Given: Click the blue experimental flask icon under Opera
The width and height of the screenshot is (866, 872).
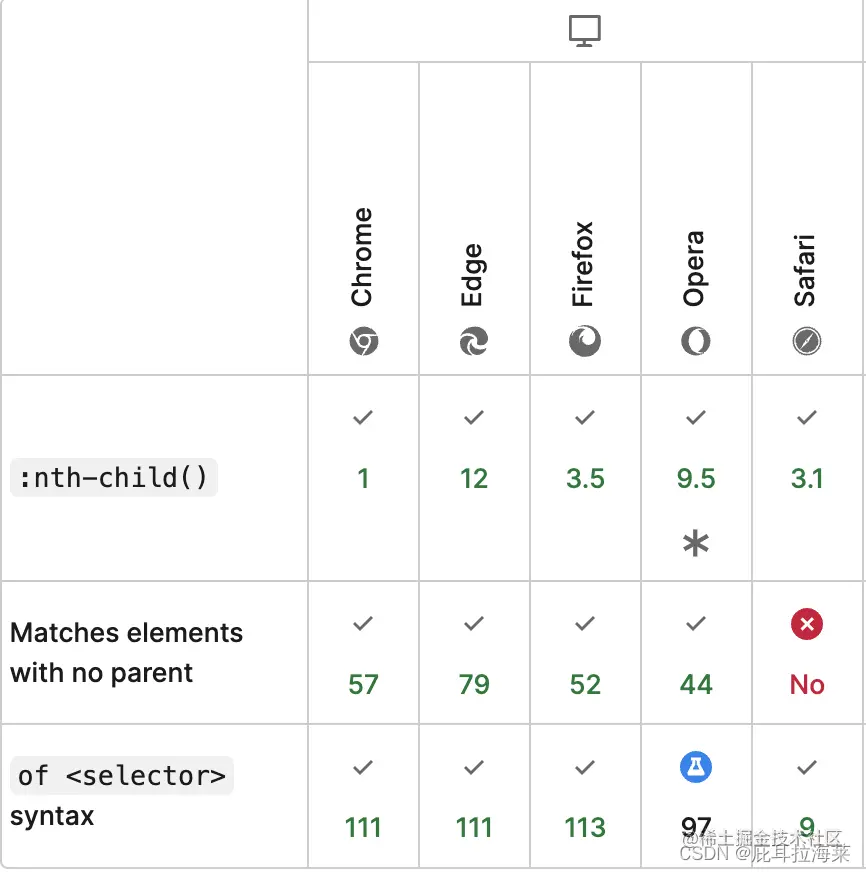Looking at the screenshot, I should [x=696, y=767].
